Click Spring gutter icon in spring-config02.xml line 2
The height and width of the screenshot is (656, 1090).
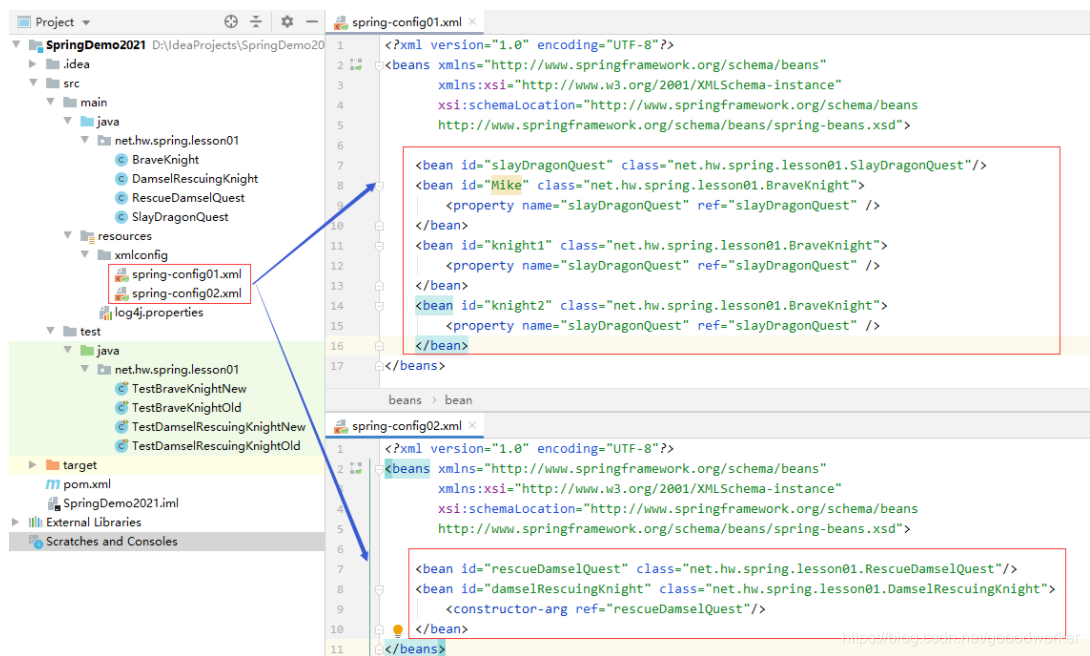356,468
